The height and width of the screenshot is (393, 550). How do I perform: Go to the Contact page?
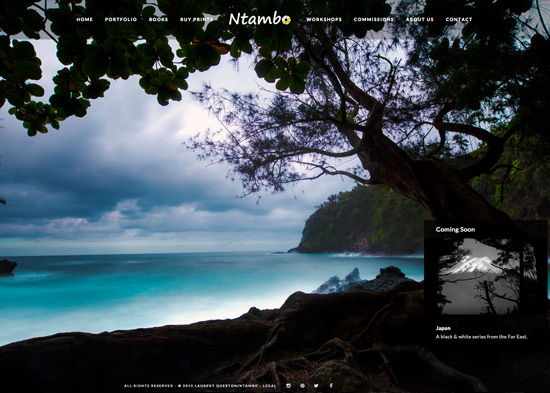[459, 19]
